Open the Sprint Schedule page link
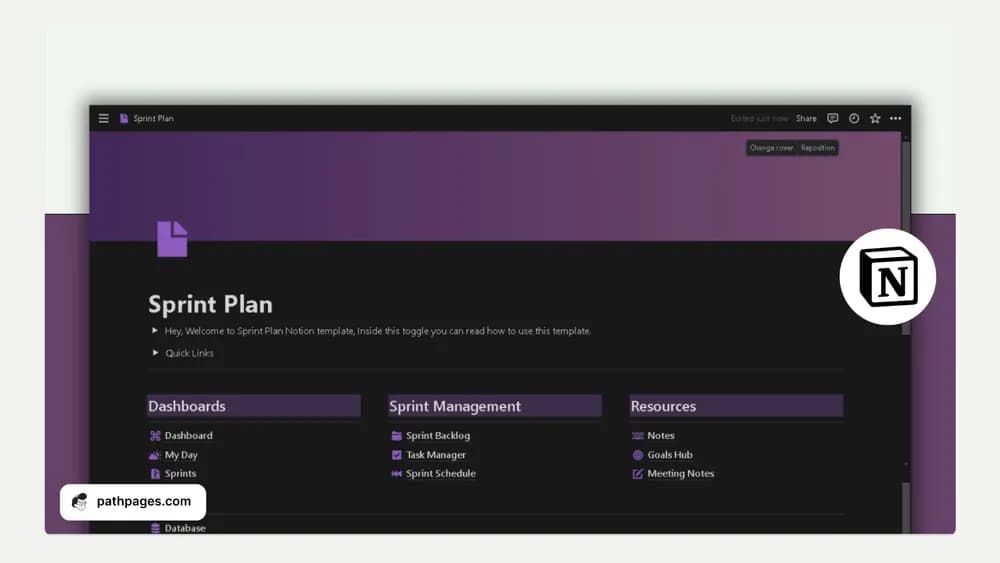Image resolution: width=1000 pixels, height=563 pixels. click(x=441, y=474)
